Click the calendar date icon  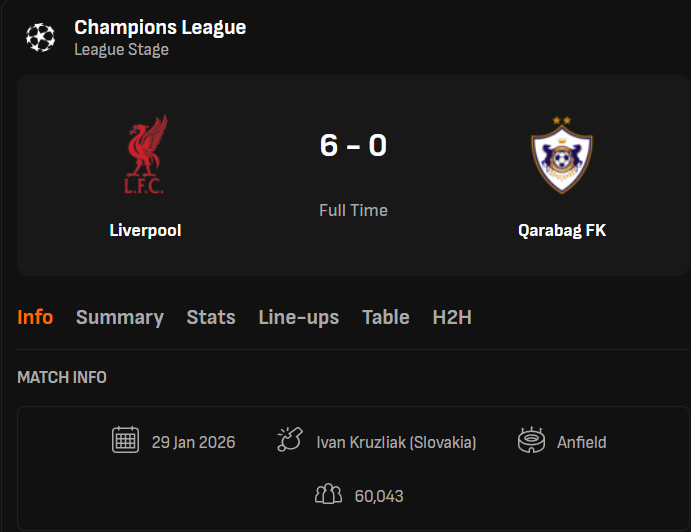(x=125, y=440)
